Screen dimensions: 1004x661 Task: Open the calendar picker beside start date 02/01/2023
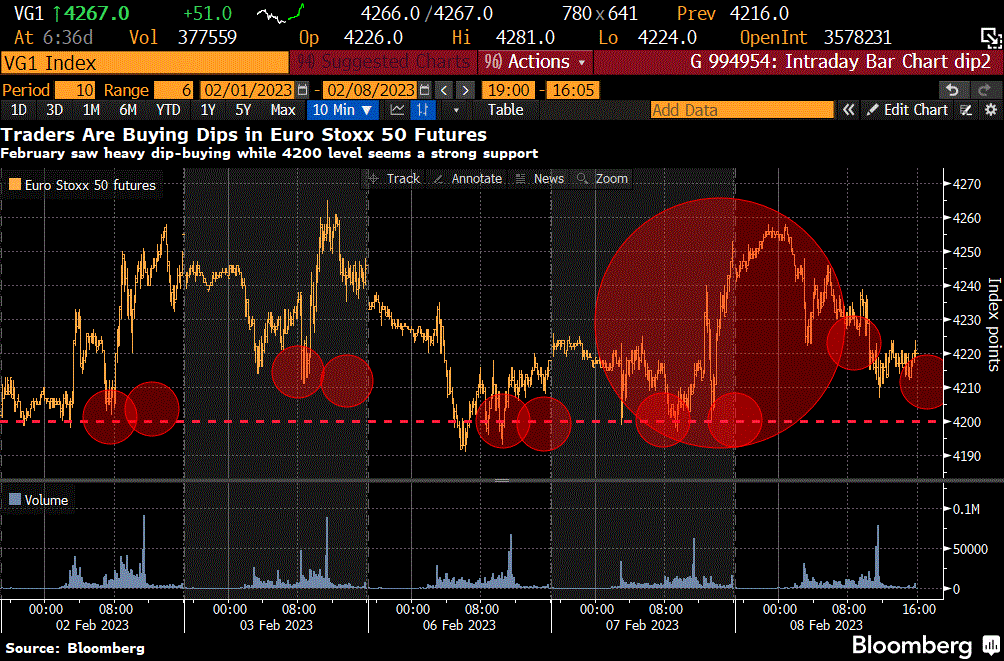tap(303, 90)
